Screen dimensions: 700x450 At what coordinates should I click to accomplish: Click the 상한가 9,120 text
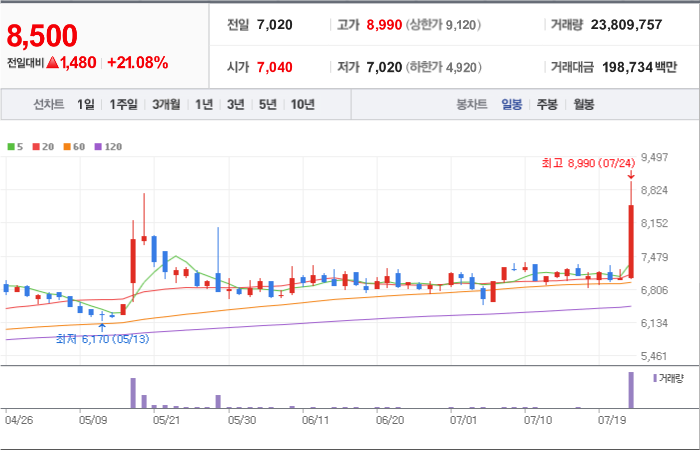pyautogui.click(x=443, y=25)
